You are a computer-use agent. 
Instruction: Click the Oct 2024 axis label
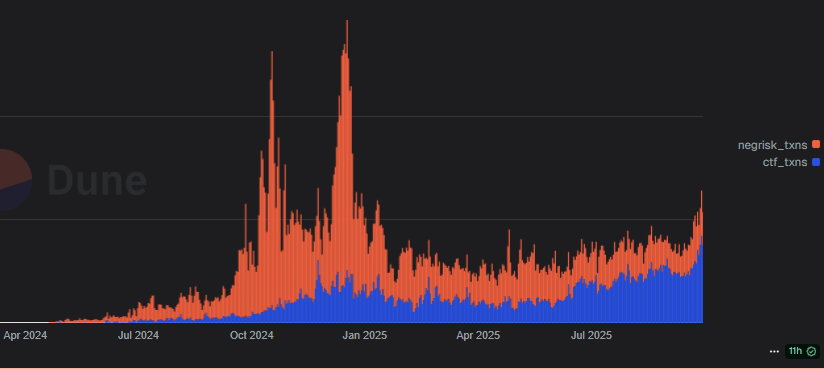[252, 335]
